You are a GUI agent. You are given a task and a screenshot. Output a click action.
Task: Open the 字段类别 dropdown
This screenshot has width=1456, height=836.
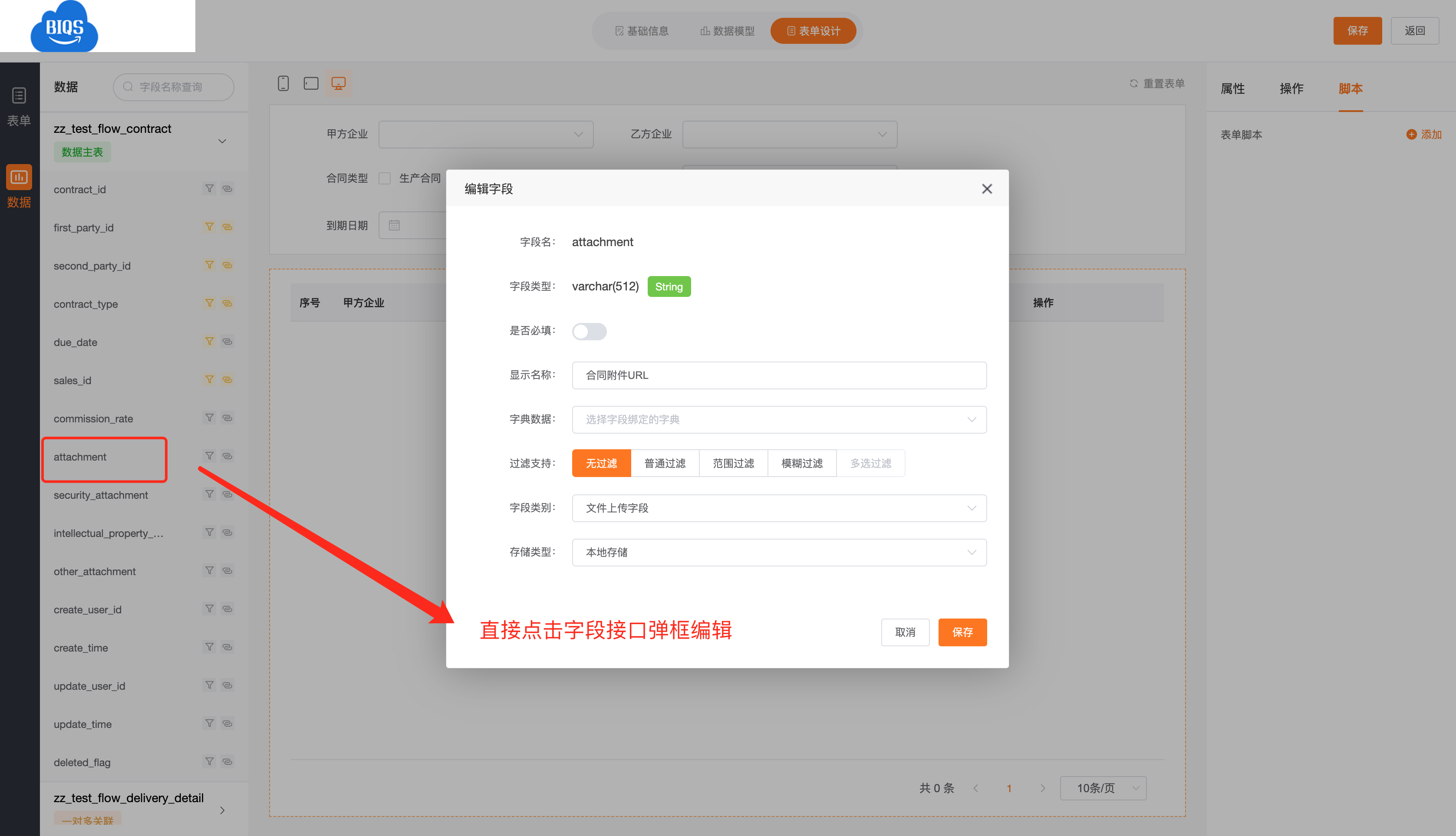click(x=779, y=507)
